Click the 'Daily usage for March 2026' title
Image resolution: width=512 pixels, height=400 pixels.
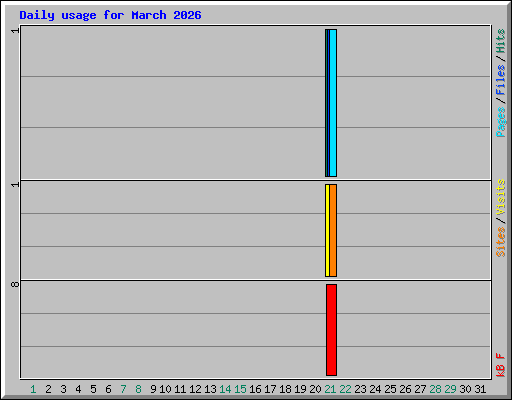pos(110,15)
